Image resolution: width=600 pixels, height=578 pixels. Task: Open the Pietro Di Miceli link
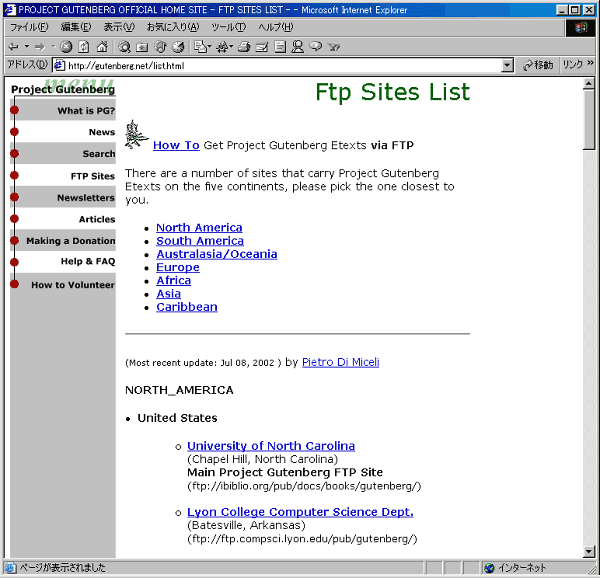click(341, 362)
